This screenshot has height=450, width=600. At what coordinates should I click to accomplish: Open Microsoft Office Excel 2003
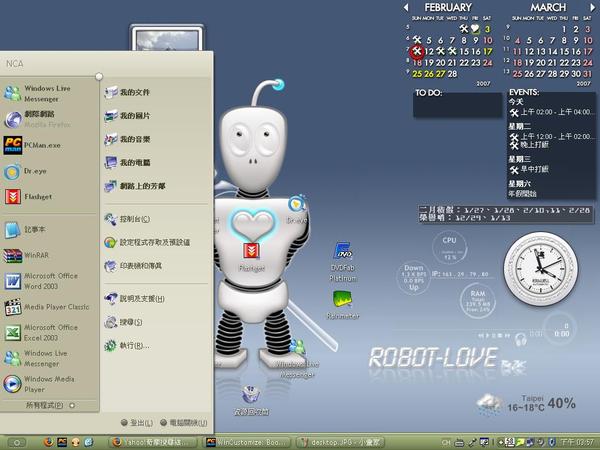(41, 333)
